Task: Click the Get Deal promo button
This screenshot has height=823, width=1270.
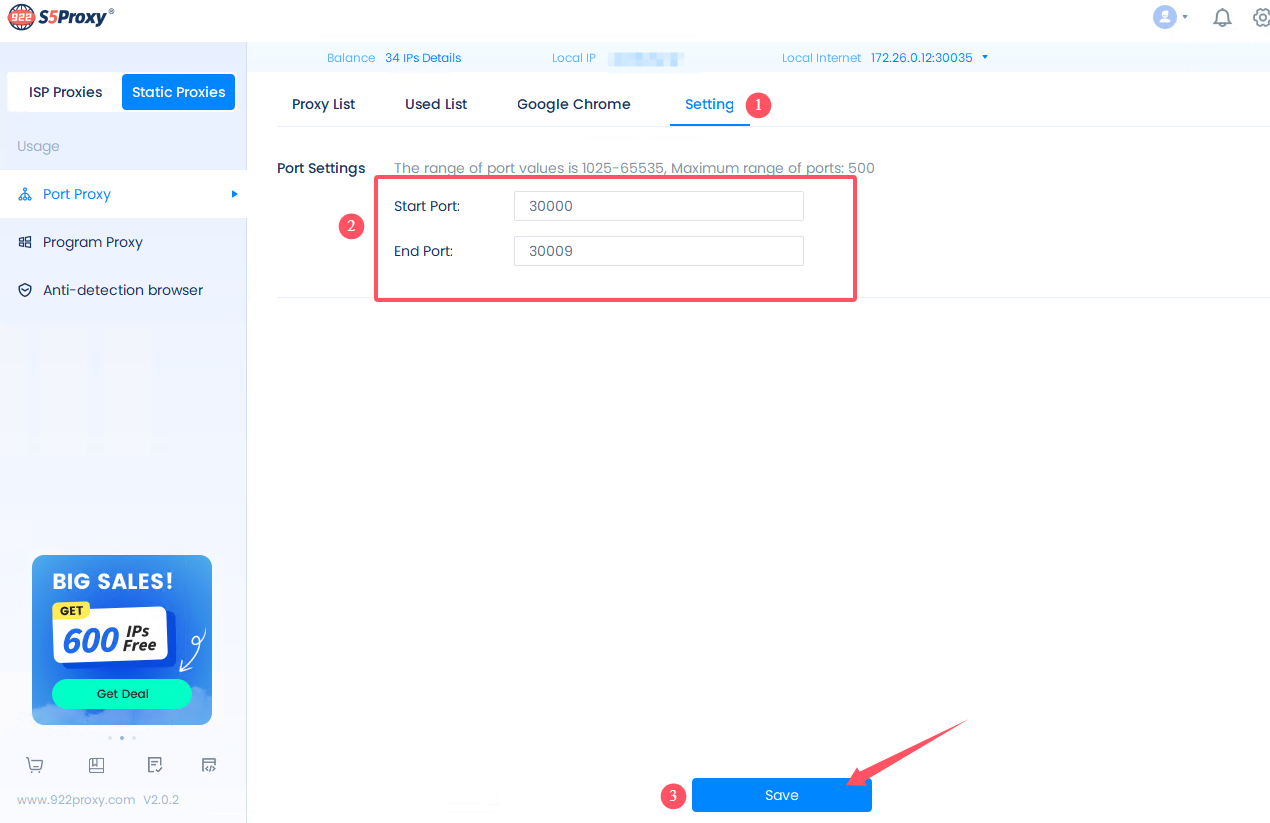Action: coord(122,694)
